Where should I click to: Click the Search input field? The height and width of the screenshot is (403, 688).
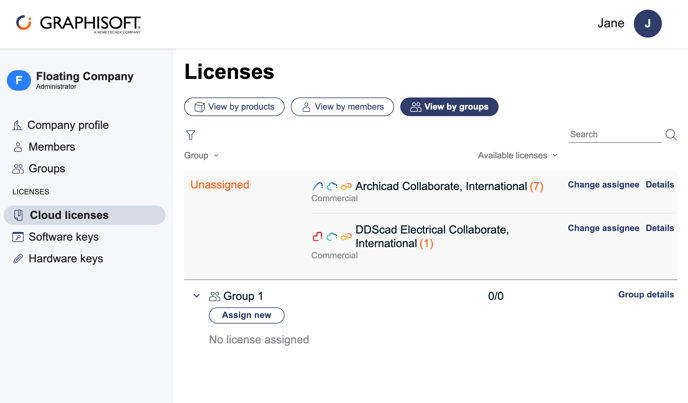tap(615, 134)
